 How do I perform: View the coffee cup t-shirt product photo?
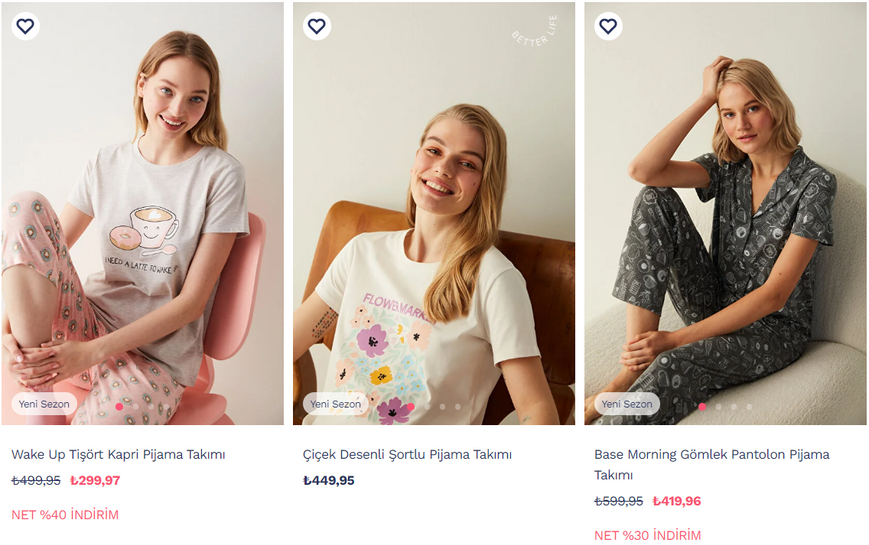pos(142,213)
